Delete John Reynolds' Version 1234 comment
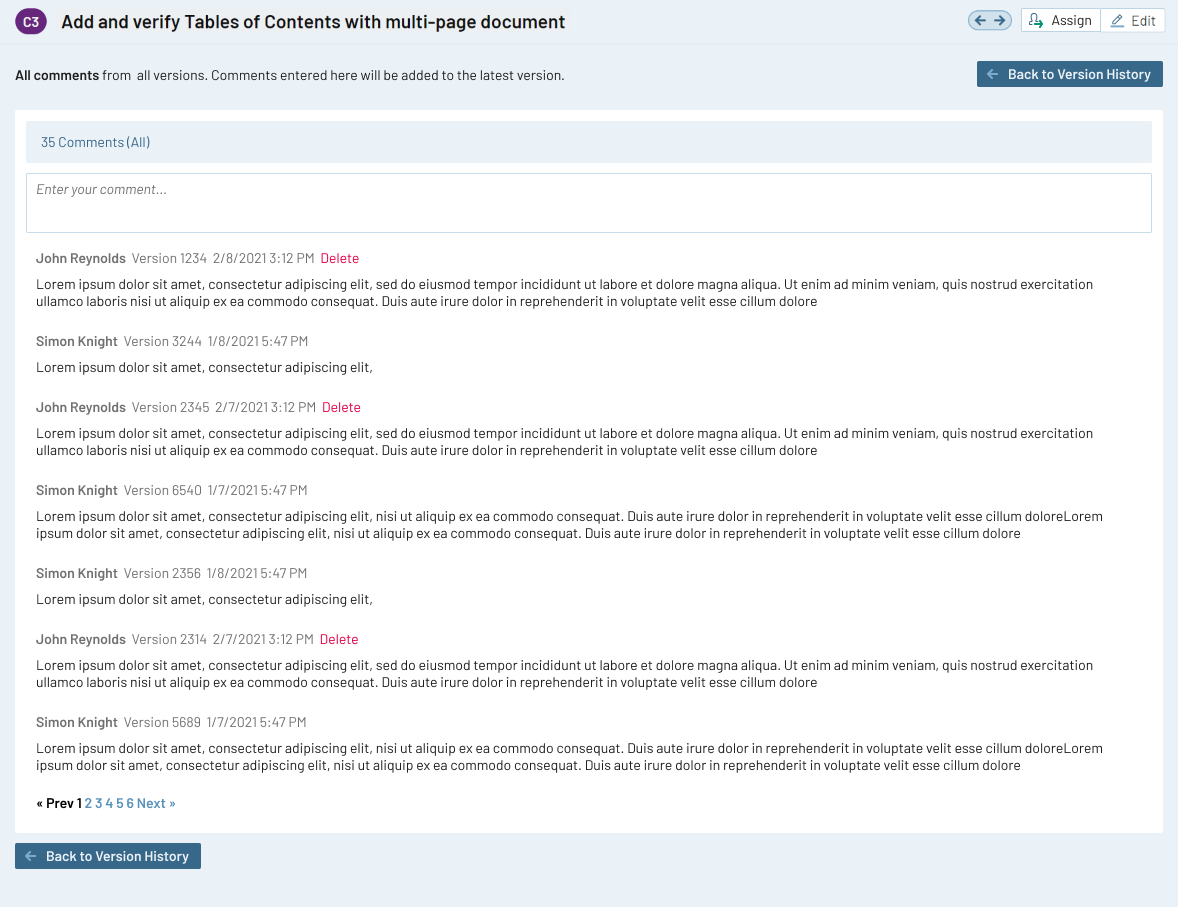The height and width of the screenshot is (907, 1178). (x=339, y=258)
